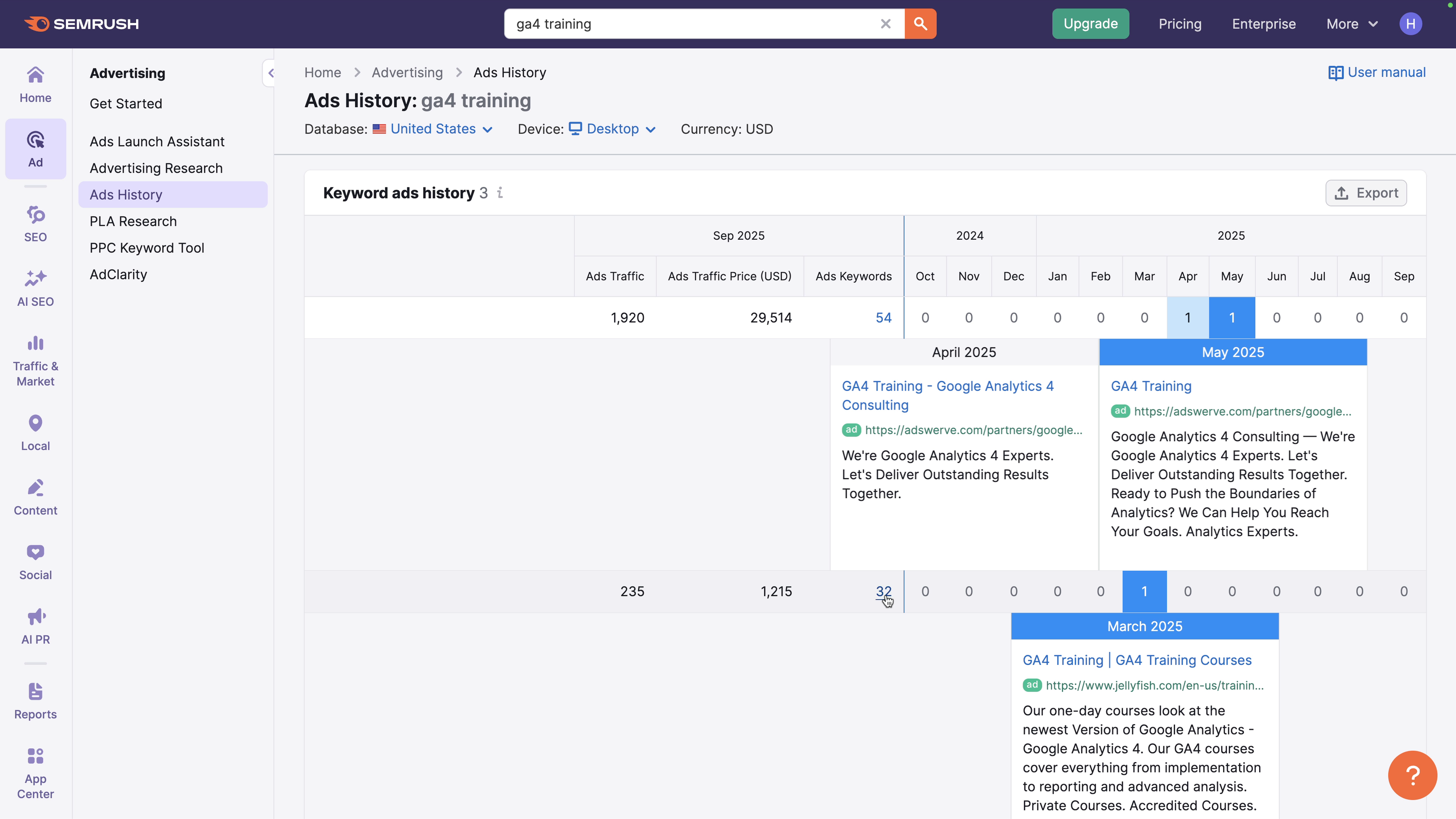Image resolution: width=1456 pixels, height=819 pixels.
Task: Open the Reports section
Action: (x=35, y=700)
